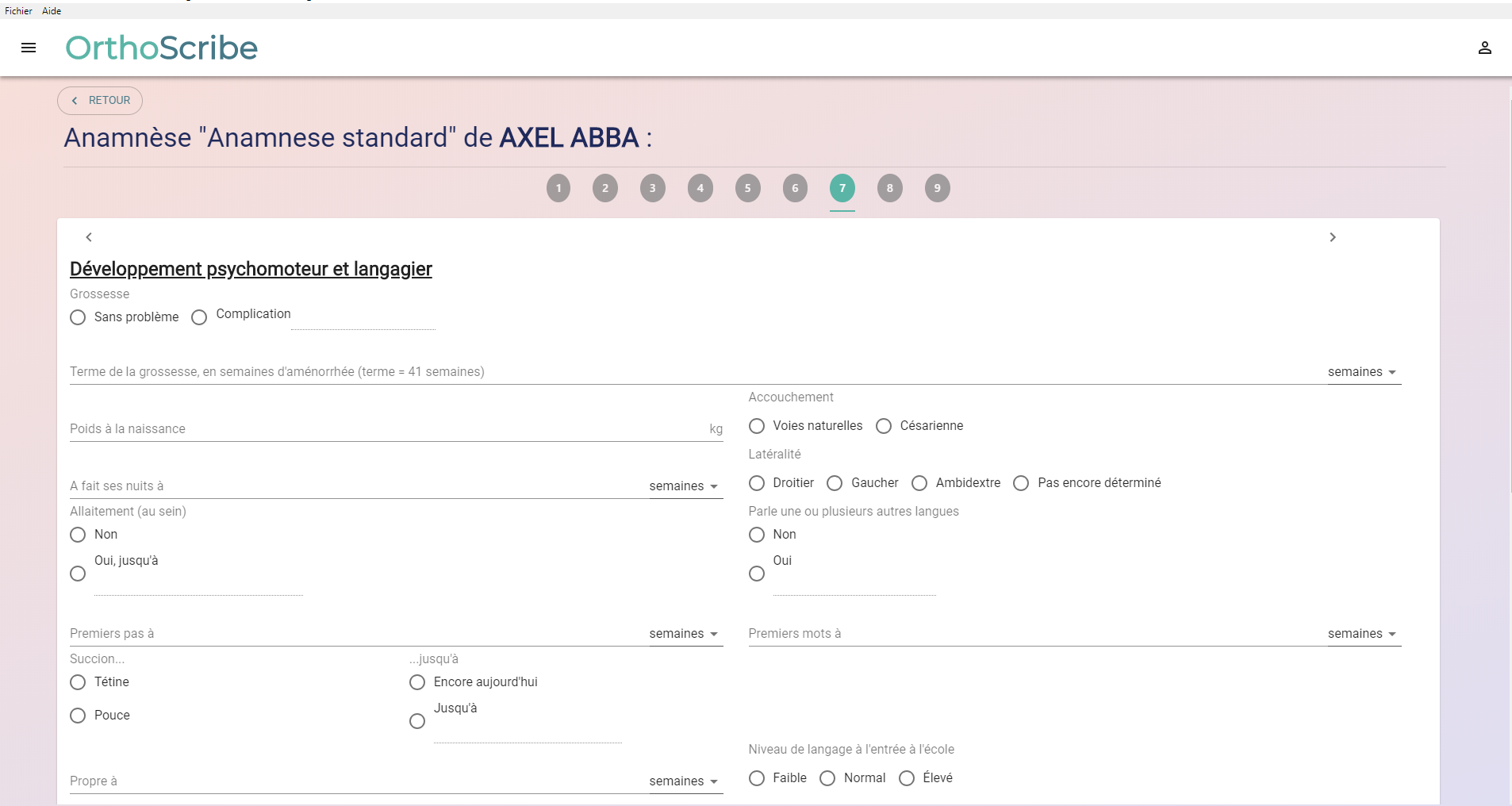Open the units dropdown for pregnancy term
1512x806 pixels.
click(1361, 372)
